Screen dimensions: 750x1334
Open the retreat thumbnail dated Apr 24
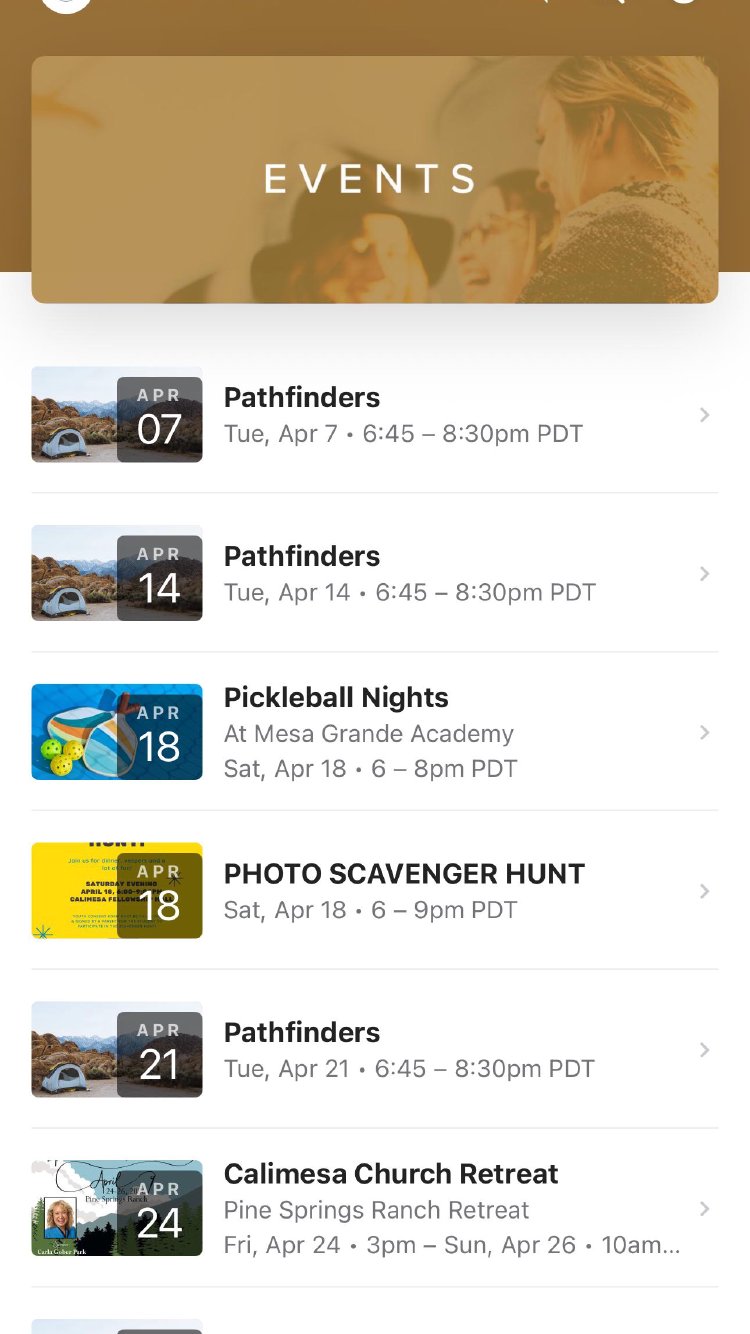[x=116, y=1208]
